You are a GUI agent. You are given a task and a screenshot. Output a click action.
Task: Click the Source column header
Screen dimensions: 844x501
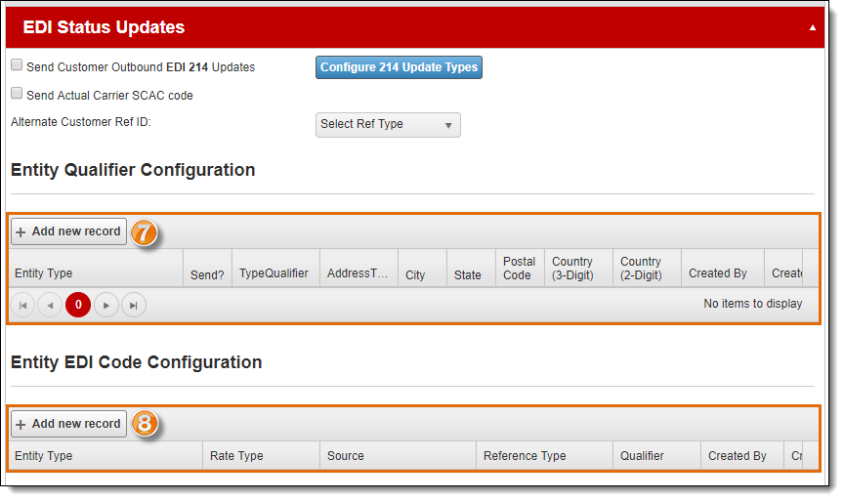[x=345, y=456]
